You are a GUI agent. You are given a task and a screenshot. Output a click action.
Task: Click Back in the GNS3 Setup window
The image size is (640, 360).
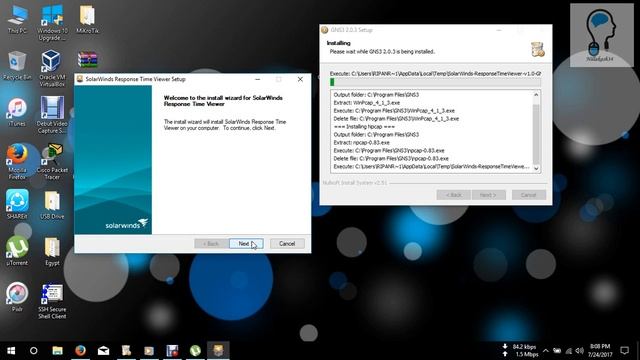coord(453,195)
